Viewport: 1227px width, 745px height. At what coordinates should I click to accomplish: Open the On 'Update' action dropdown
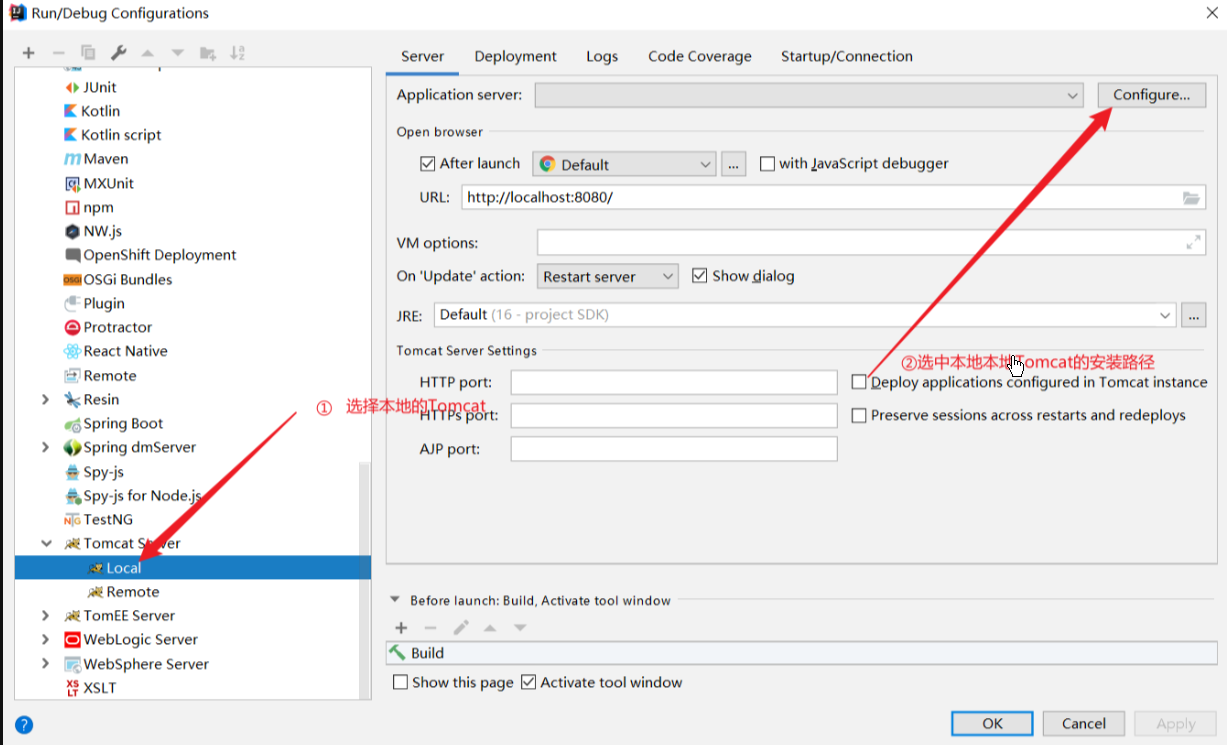pyautogui.click(x=609, y=276)
